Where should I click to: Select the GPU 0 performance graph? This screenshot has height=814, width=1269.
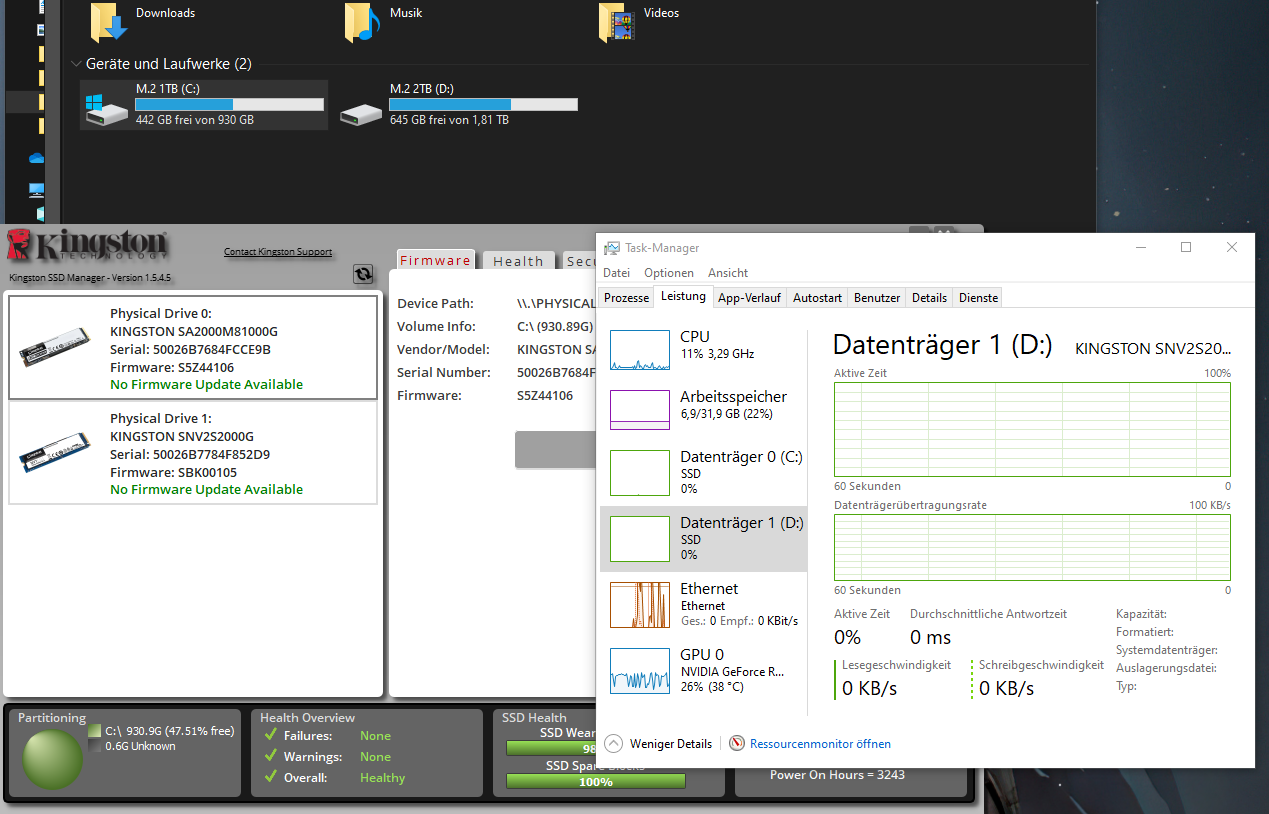tap(640, 670)
